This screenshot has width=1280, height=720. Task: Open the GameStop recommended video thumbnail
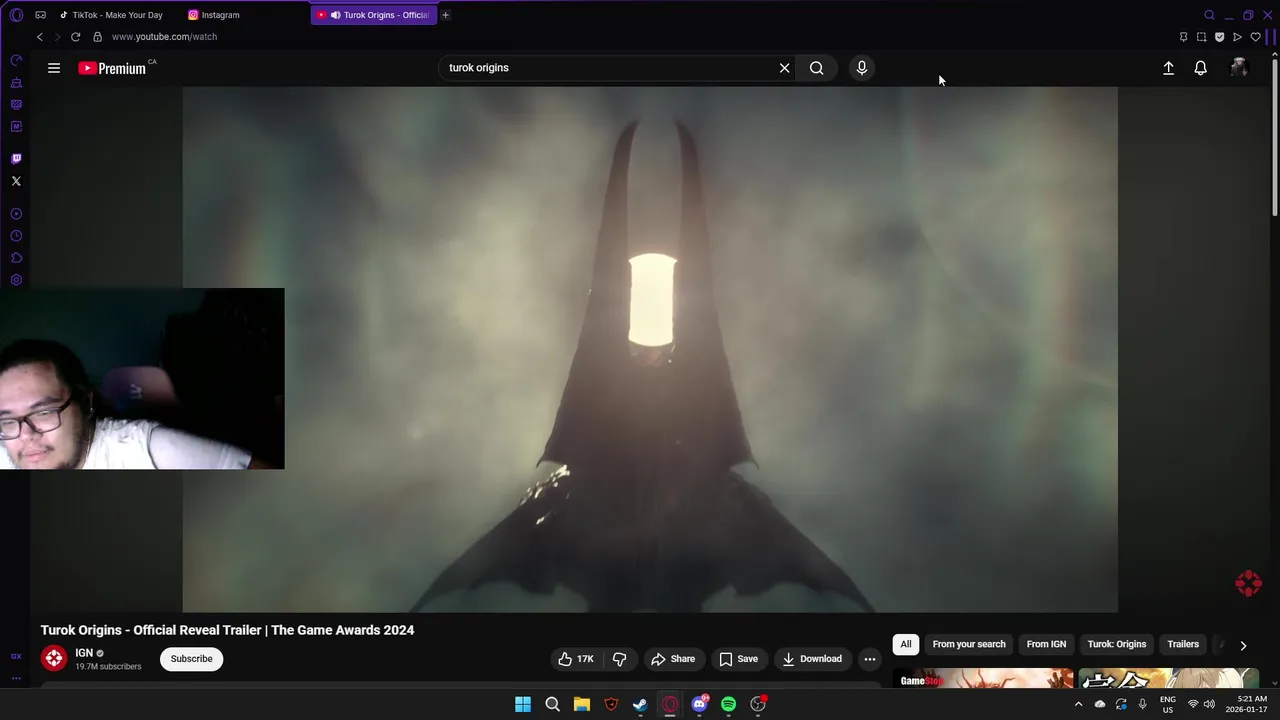click(983, 679)
